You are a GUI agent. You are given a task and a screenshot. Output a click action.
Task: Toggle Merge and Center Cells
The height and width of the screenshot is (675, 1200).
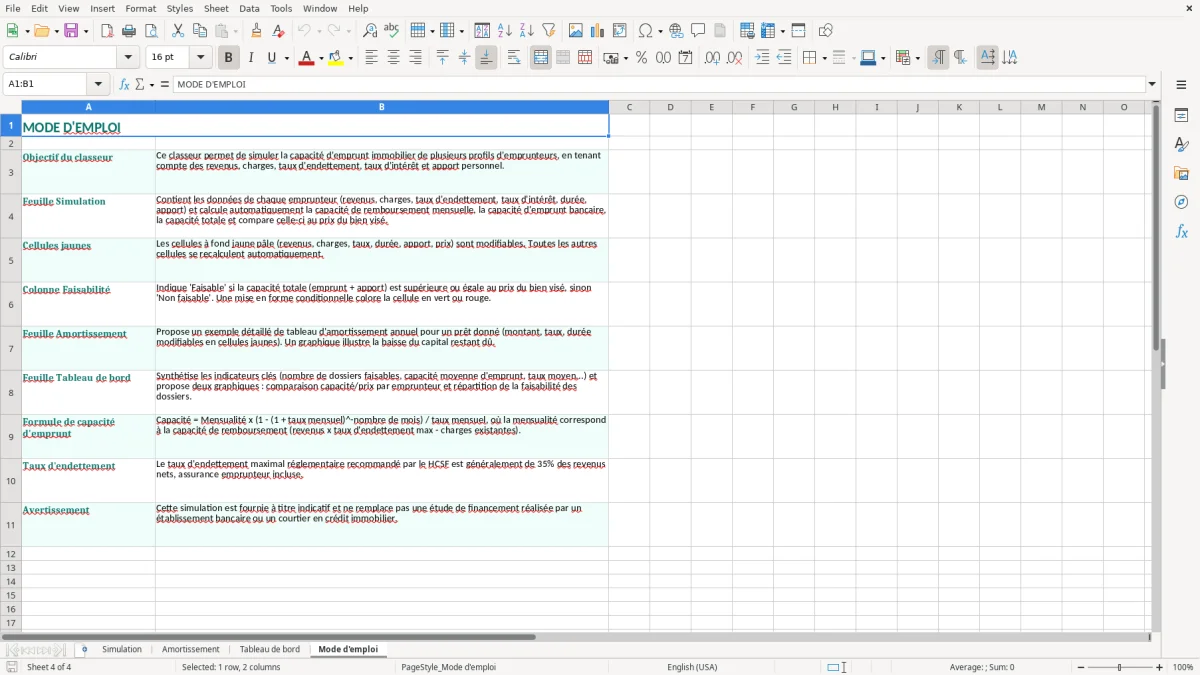(541, 58)
